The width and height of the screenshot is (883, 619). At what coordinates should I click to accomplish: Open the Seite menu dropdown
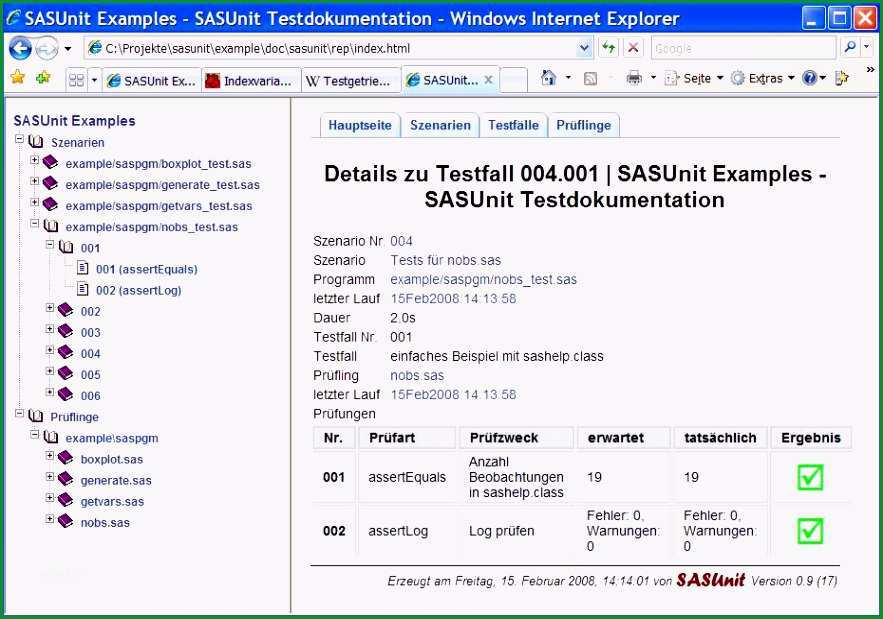pyautogui.click(x=720, y=78)
